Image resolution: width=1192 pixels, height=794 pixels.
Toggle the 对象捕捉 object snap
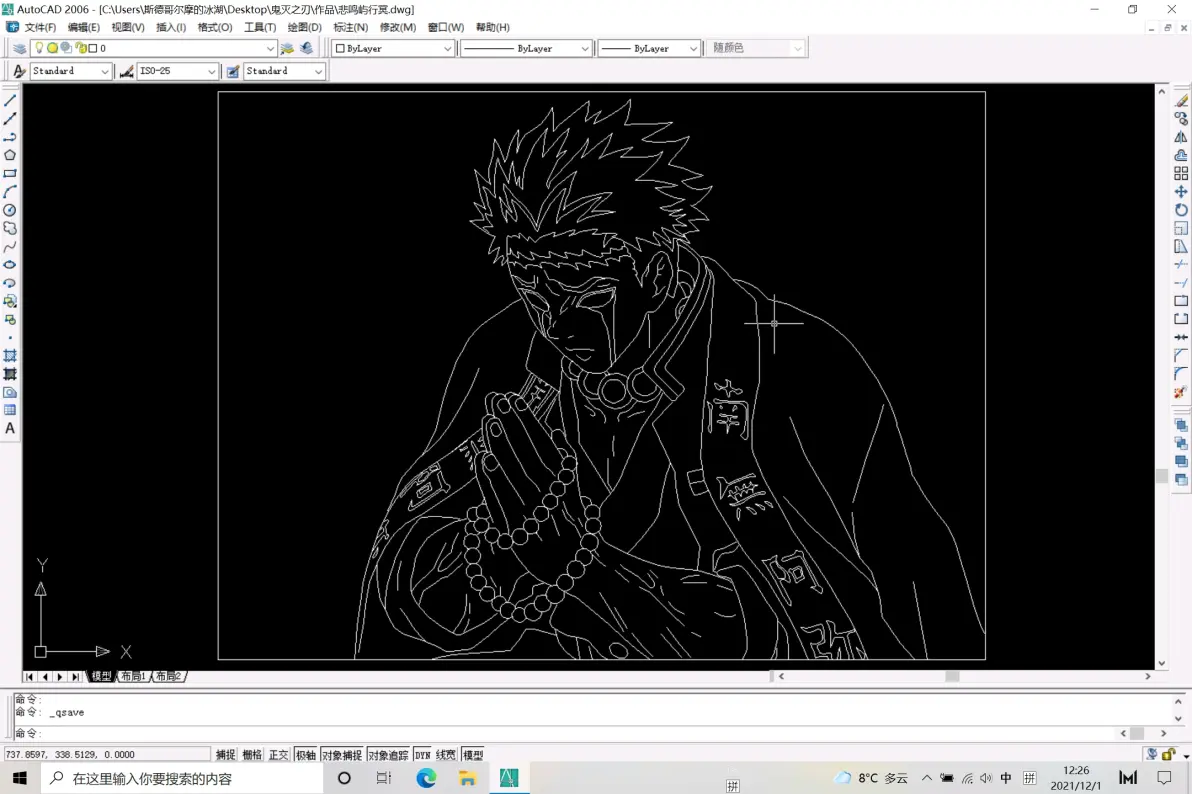(342, 754)
